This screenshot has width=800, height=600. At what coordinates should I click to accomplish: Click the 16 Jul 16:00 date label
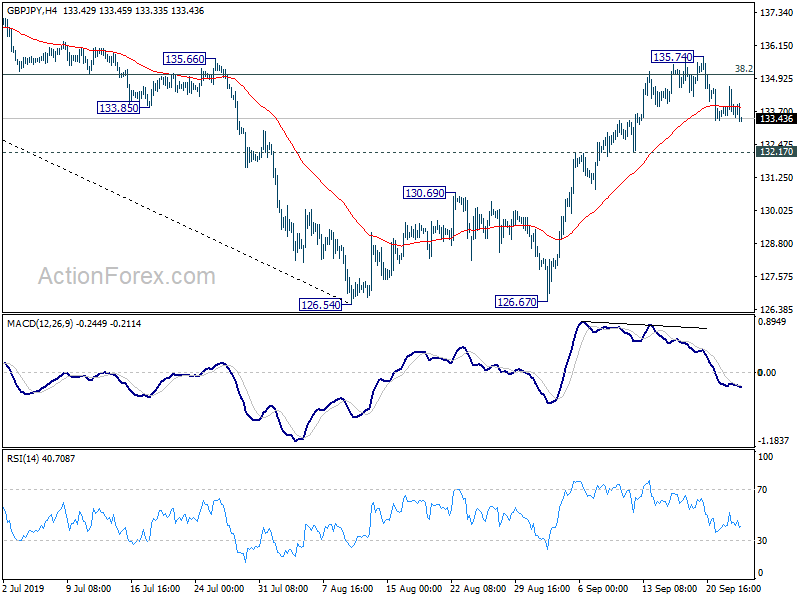pyautogui.click(x=155, y=588)
